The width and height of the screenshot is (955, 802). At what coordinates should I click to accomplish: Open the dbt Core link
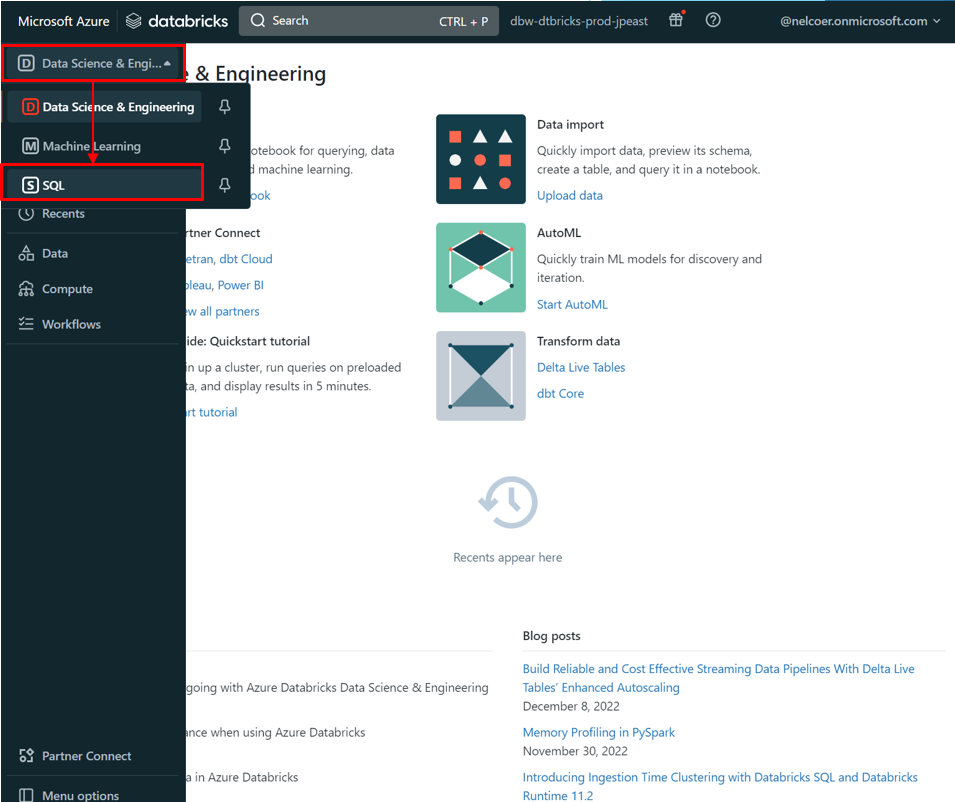click(x=560, y=393)
